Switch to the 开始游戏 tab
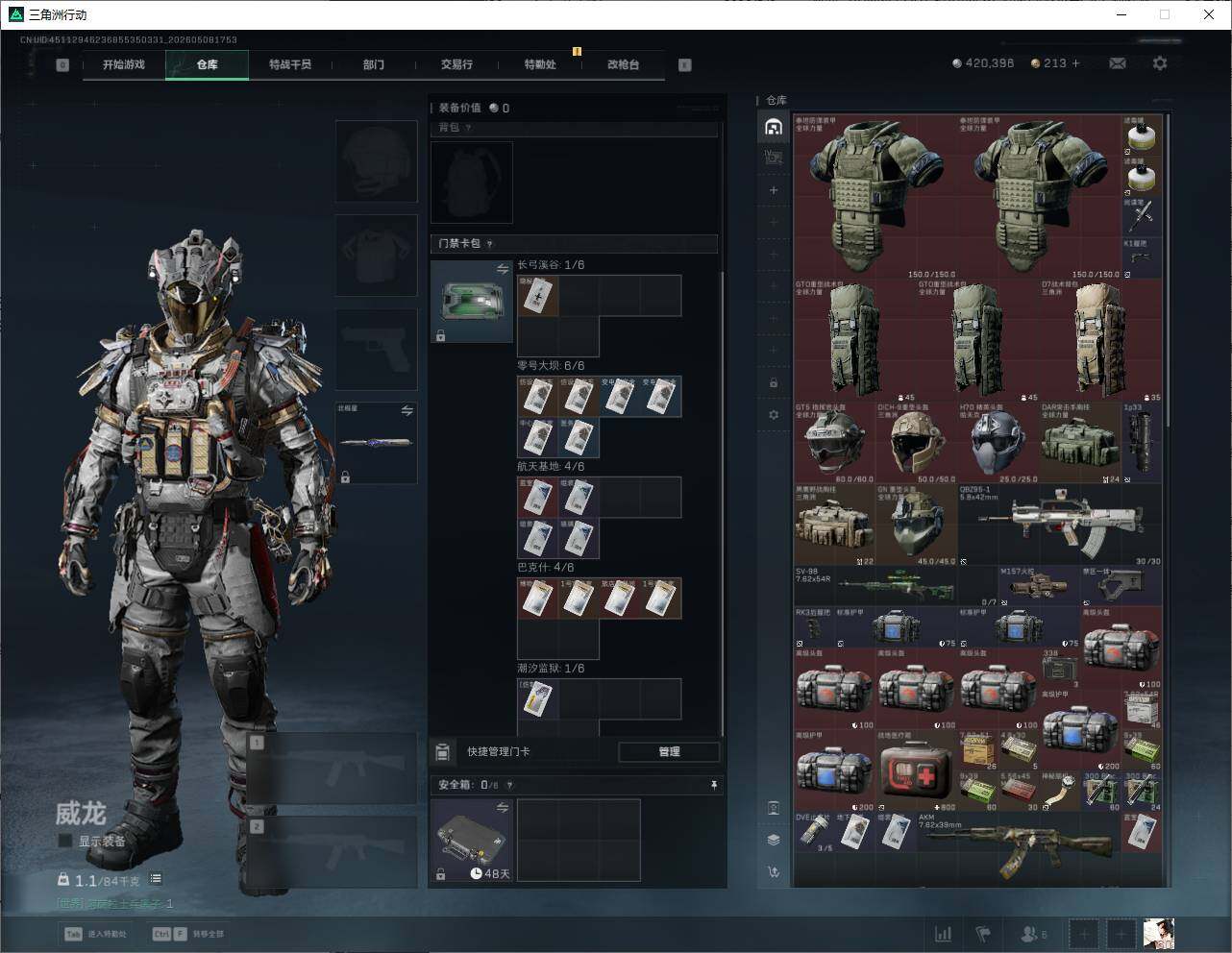 coord(124,64)
